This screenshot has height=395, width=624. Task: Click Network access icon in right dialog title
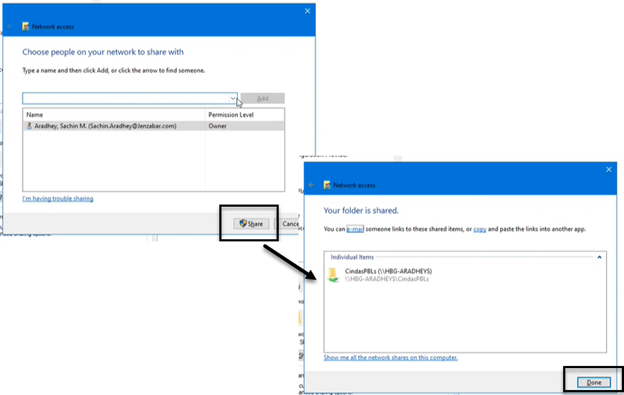tap(327, 185)
